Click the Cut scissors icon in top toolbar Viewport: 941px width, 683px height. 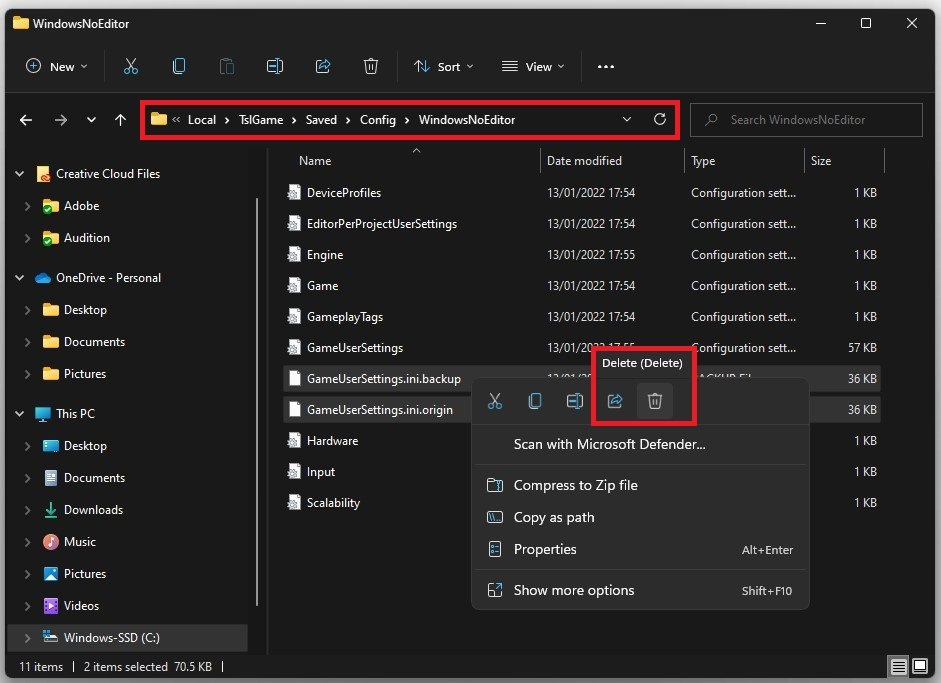coord(130,66)
